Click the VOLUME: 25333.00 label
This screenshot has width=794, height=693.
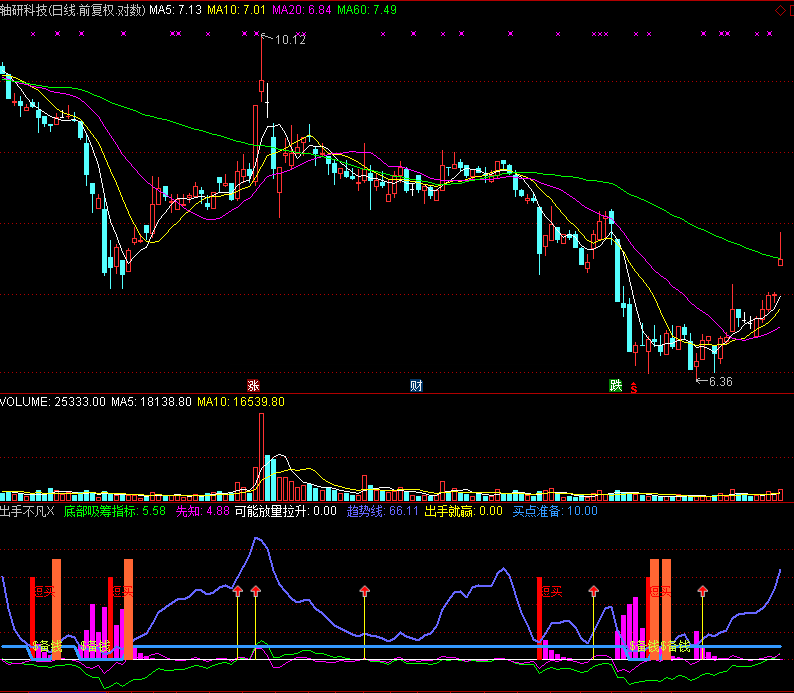pos(53,402)
